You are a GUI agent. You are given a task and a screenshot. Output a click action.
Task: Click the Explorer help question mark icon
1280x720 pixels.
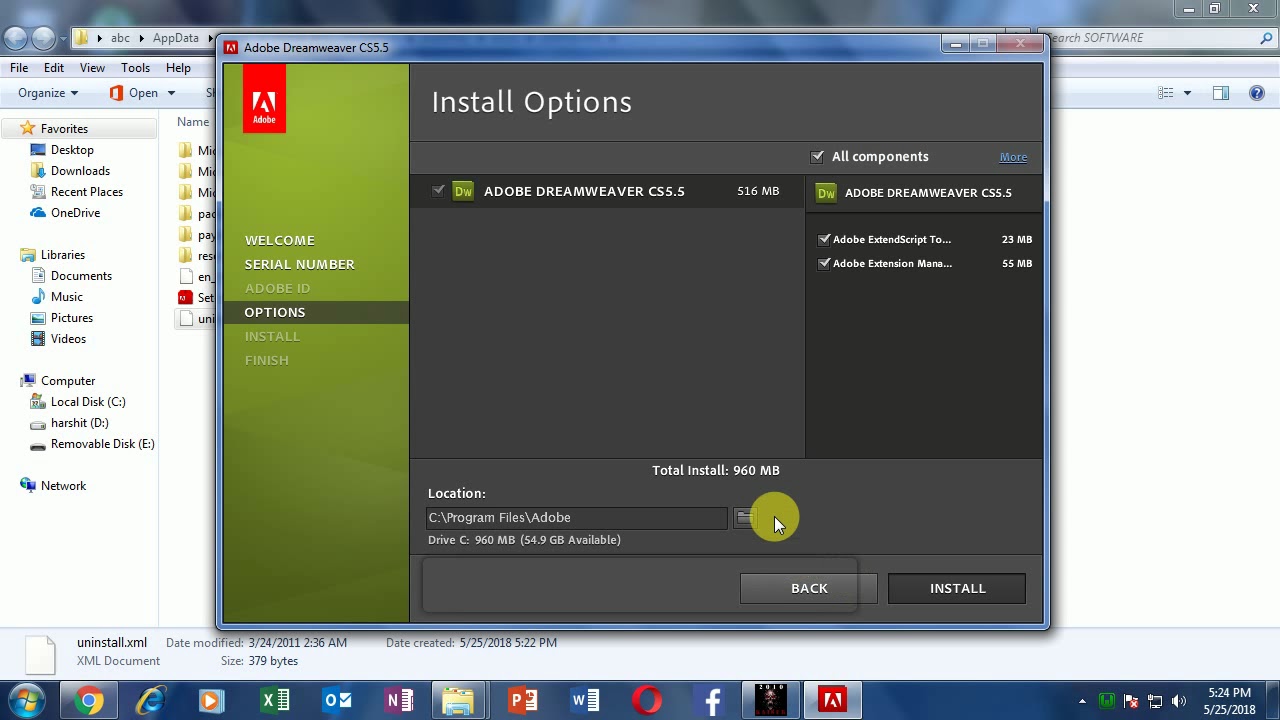[1257, 93]
